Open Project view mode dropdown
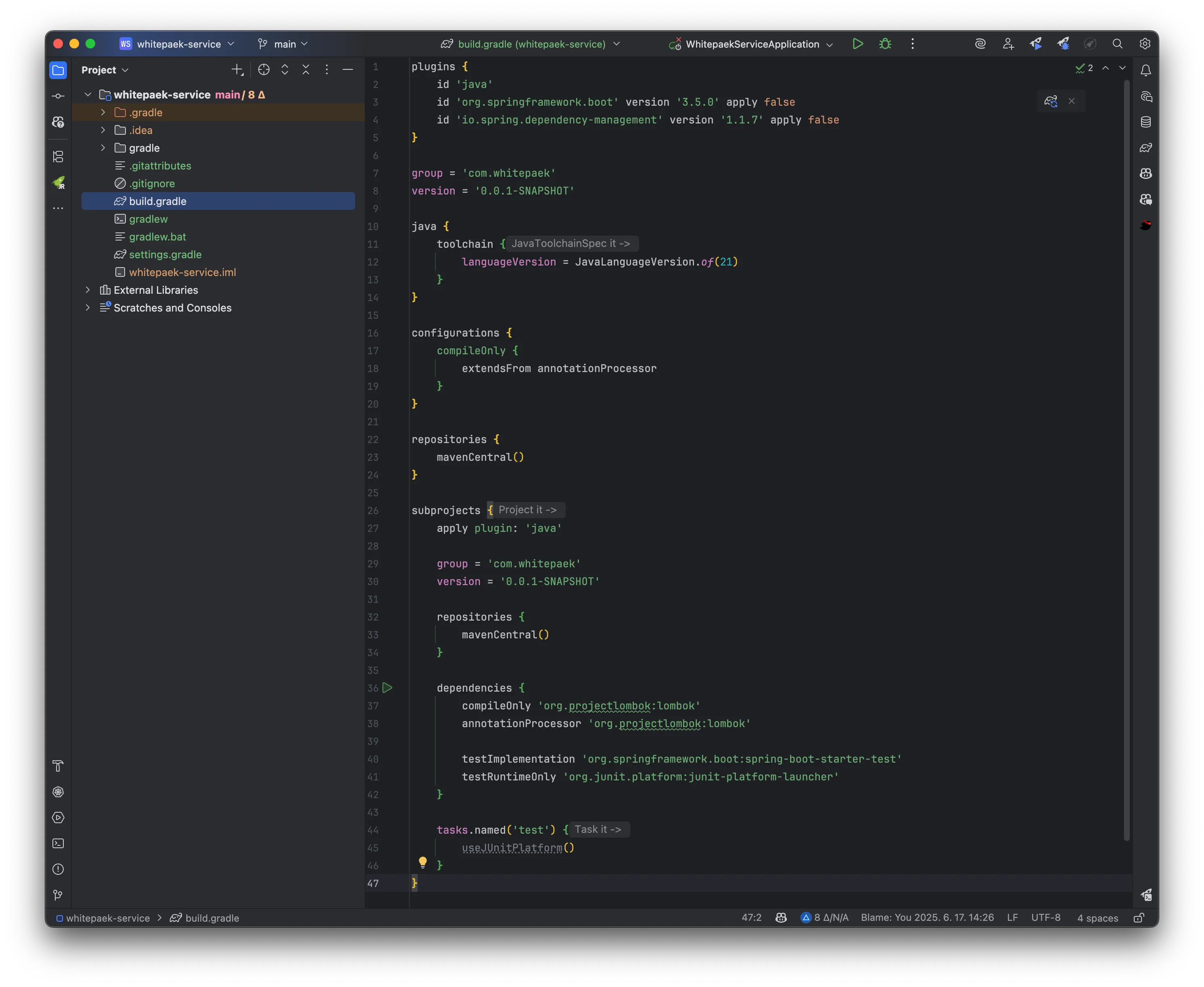The image size is (1204, 987). [x=105, y=70]
